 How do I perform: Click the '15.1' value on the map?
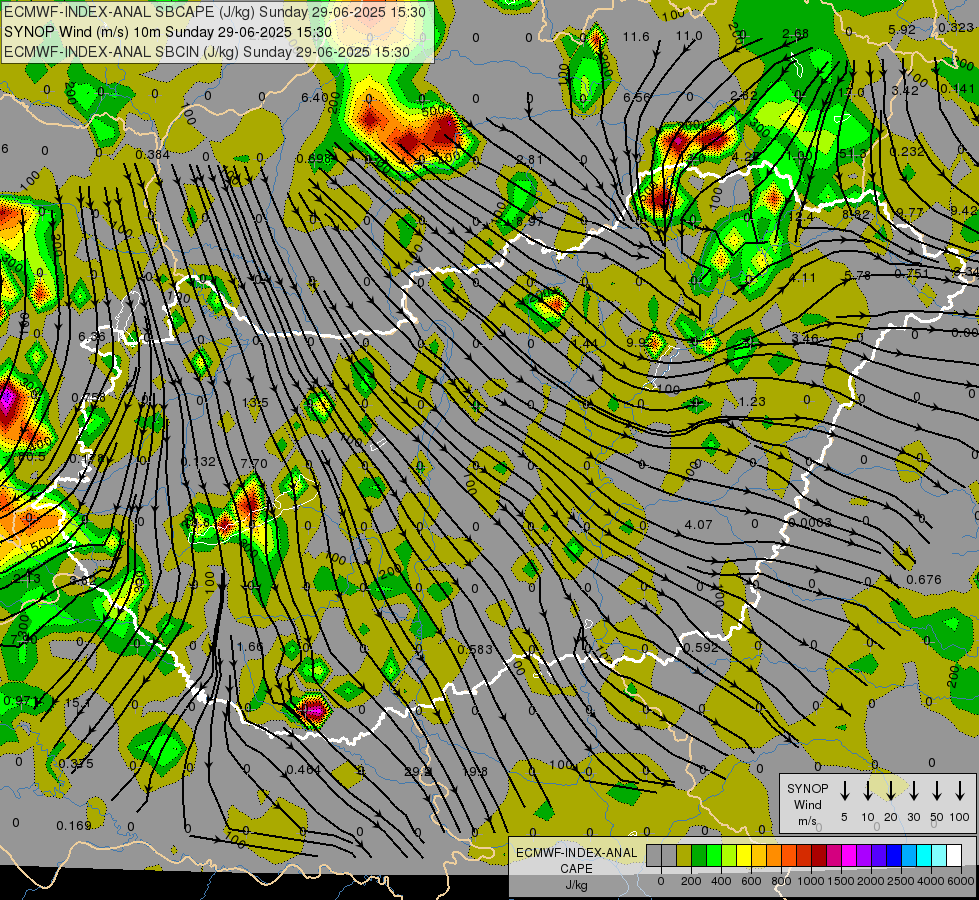pyautogui.click(x=78, y=703)
